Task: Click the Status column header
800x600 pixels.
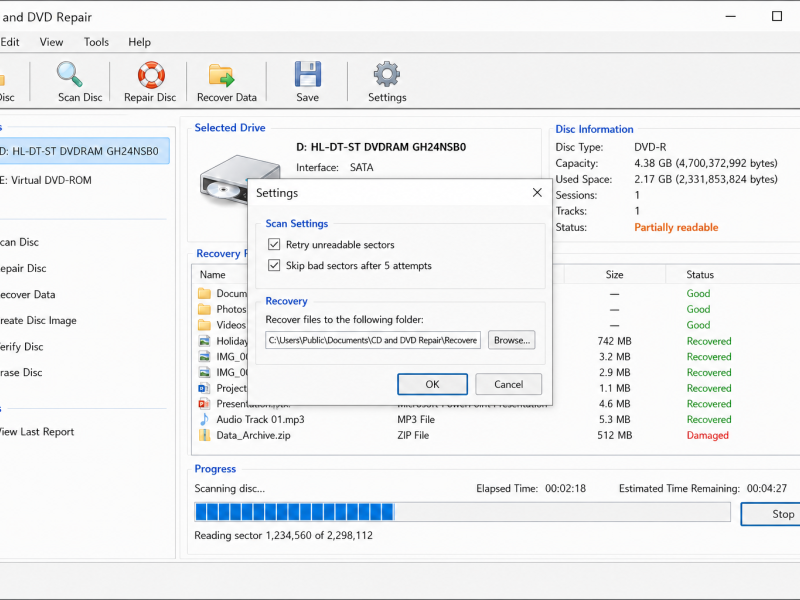Action: click(700, 274)
